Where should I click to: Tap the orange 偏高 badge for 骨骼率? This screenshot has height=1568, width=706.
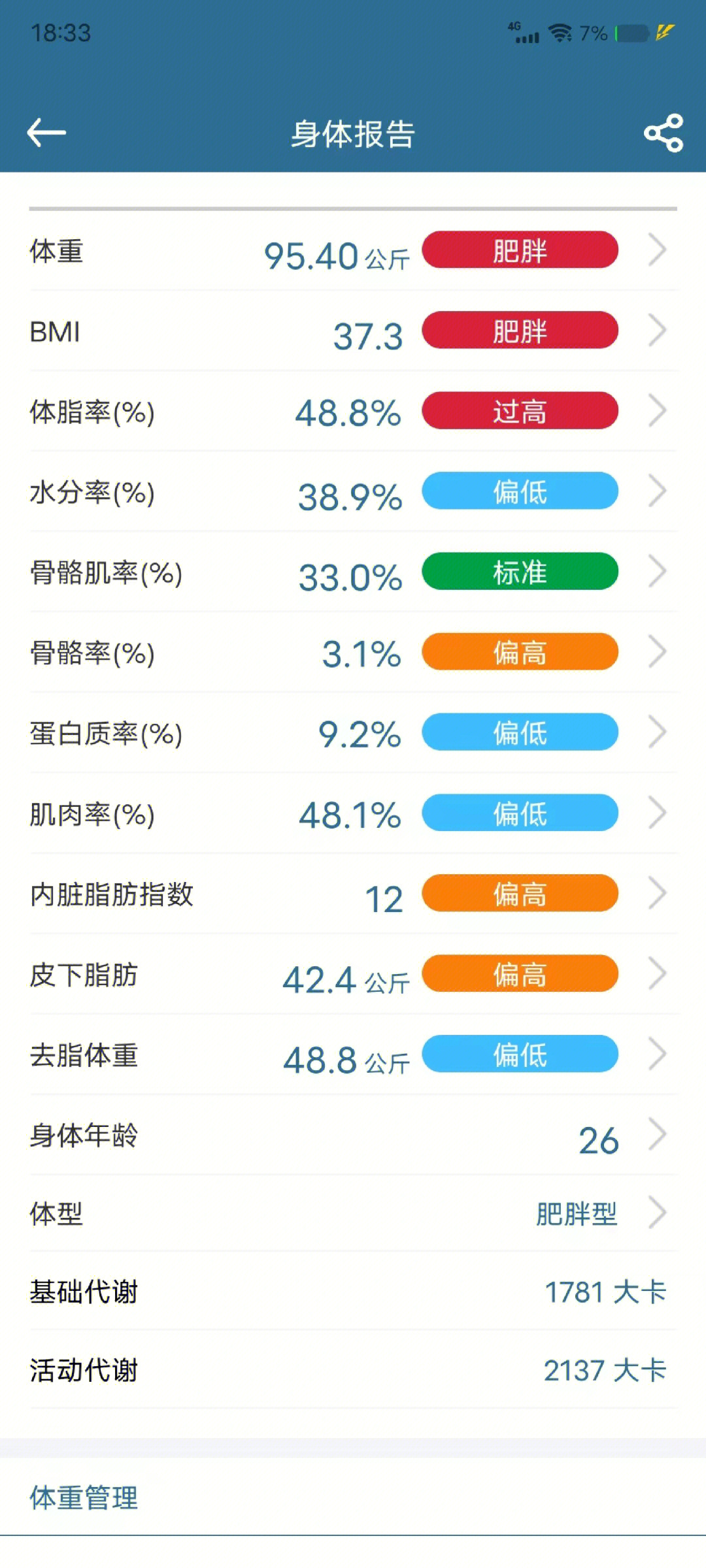pos(520,651)
